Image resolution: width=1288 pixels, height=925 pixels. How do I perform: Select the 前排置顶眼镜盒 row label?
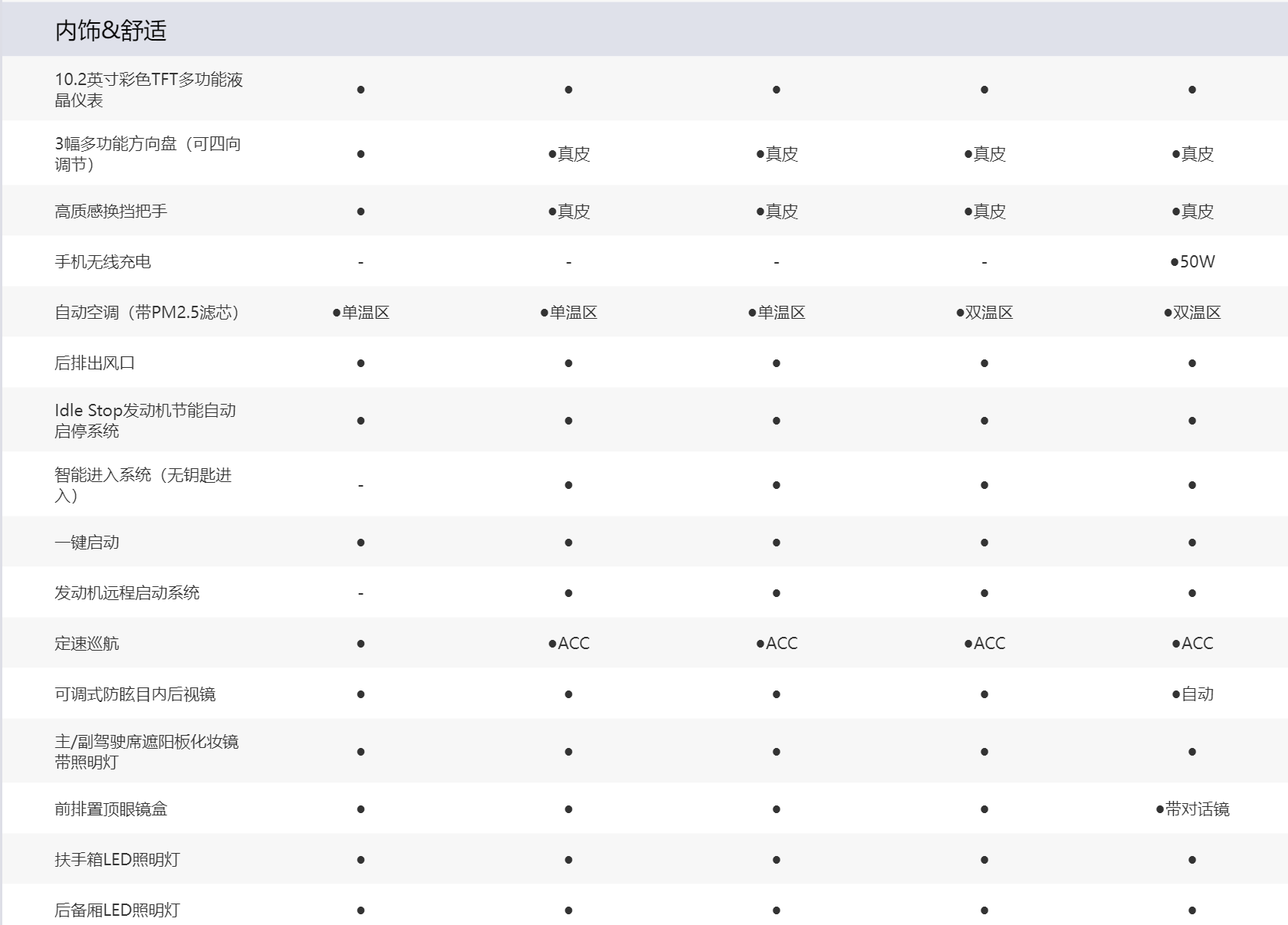pos(110,809)
